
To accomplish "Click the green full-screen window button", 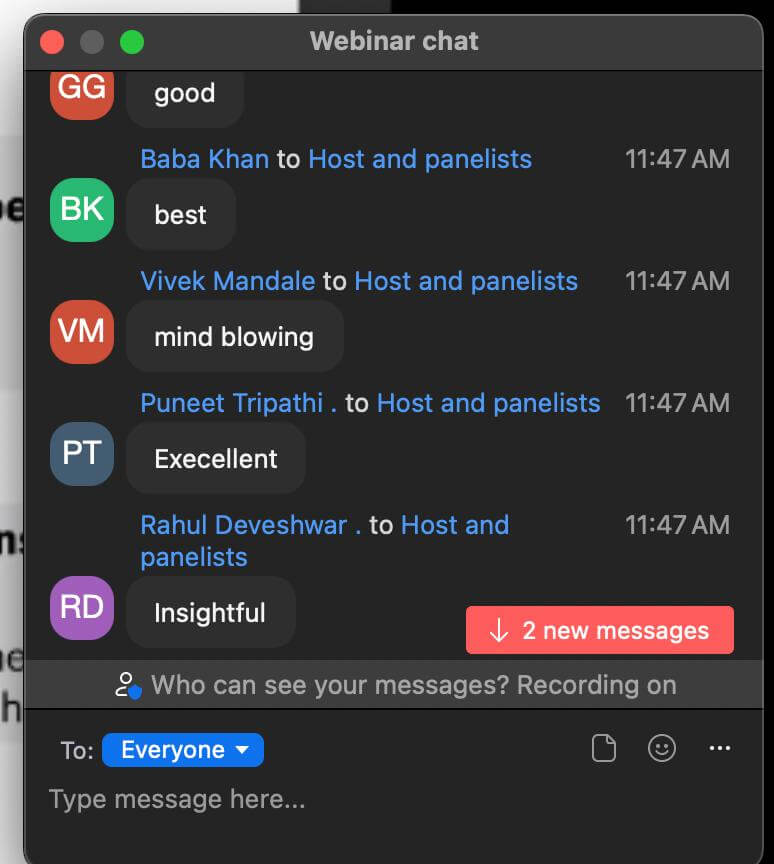I will click(132, 42).
